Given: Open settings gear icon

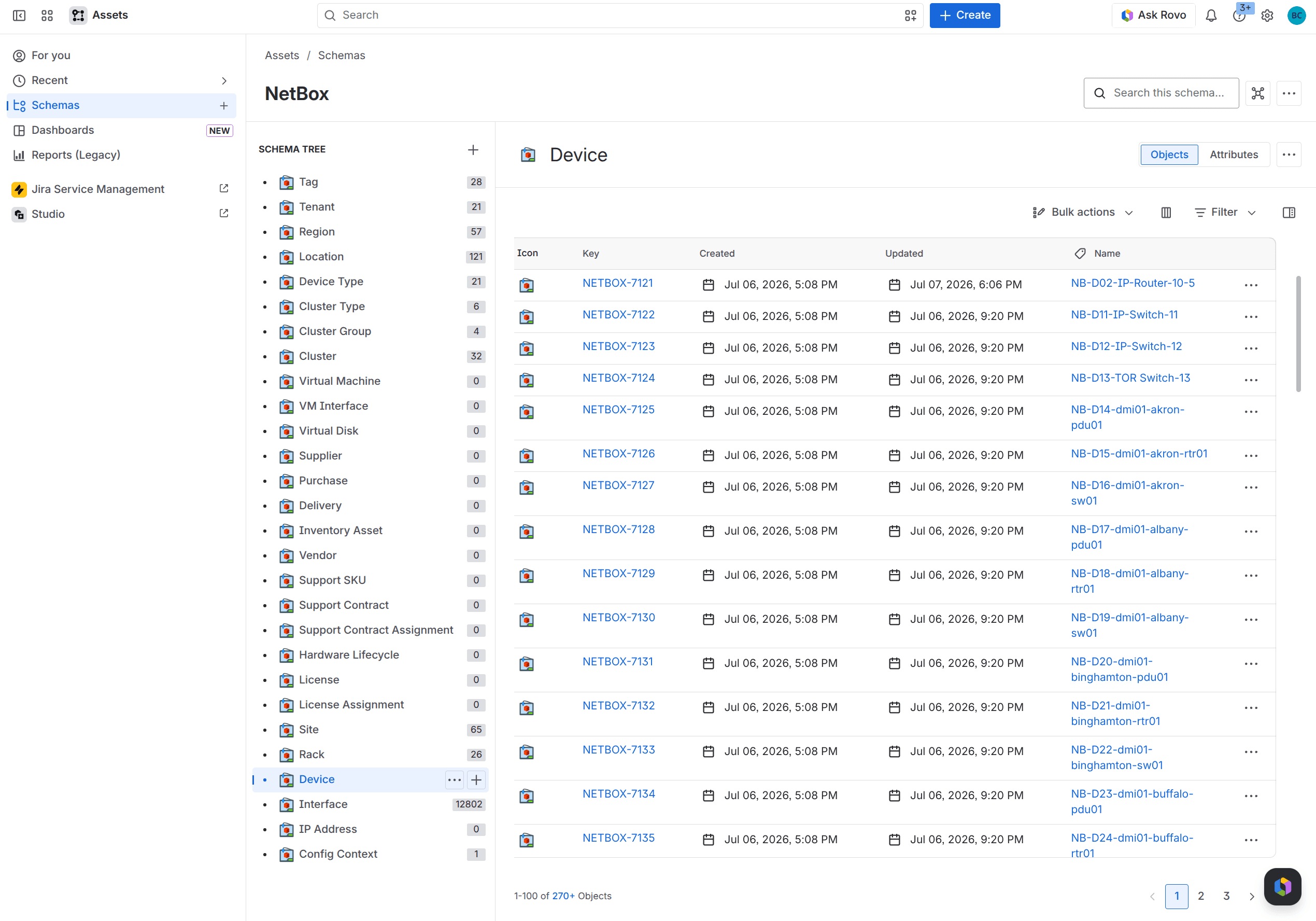Looking at the screenshot, I should click(1267, 16).
